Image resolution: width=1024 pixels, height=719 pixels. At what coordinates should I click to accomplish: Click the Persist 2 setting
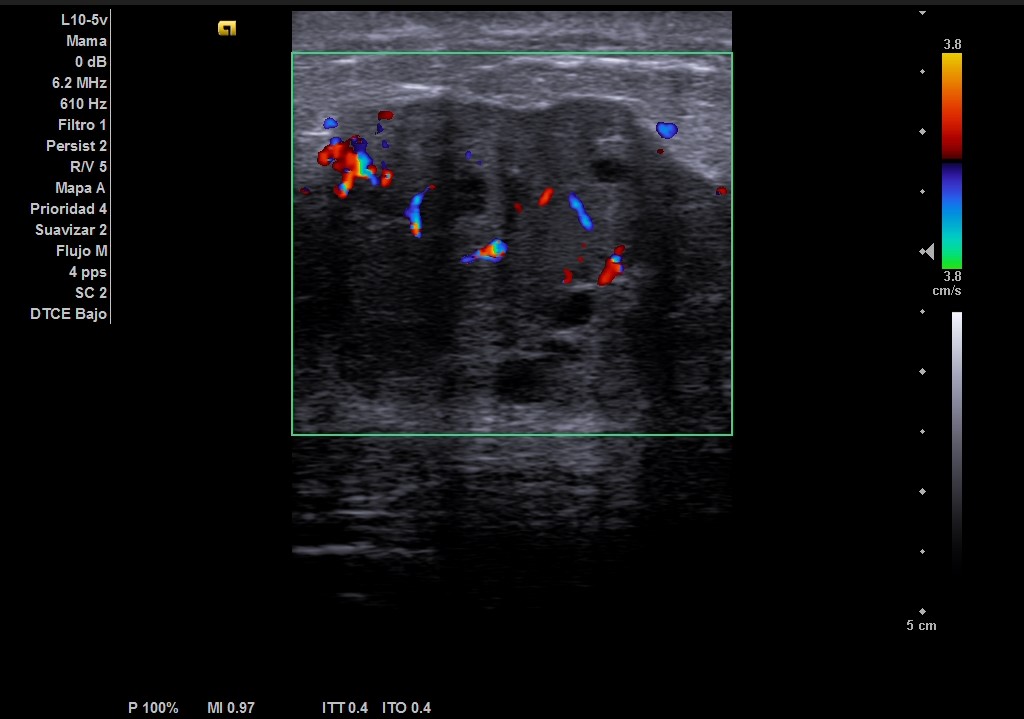(x=76, y=146)
